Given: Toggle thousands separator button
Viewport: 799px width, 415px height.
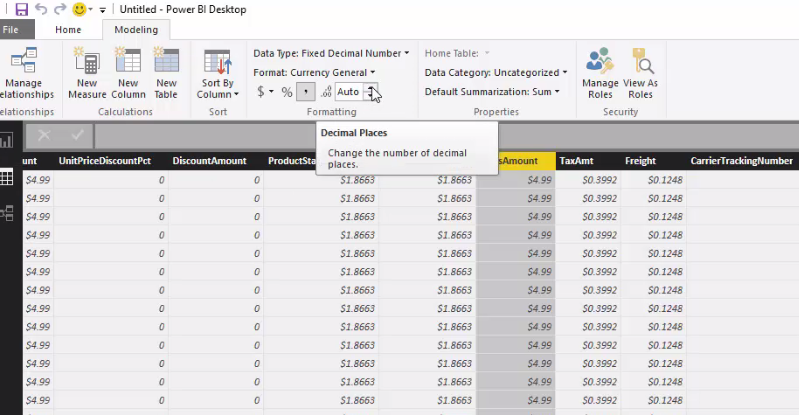Looking at the screenshot, I should click(306, 92).
